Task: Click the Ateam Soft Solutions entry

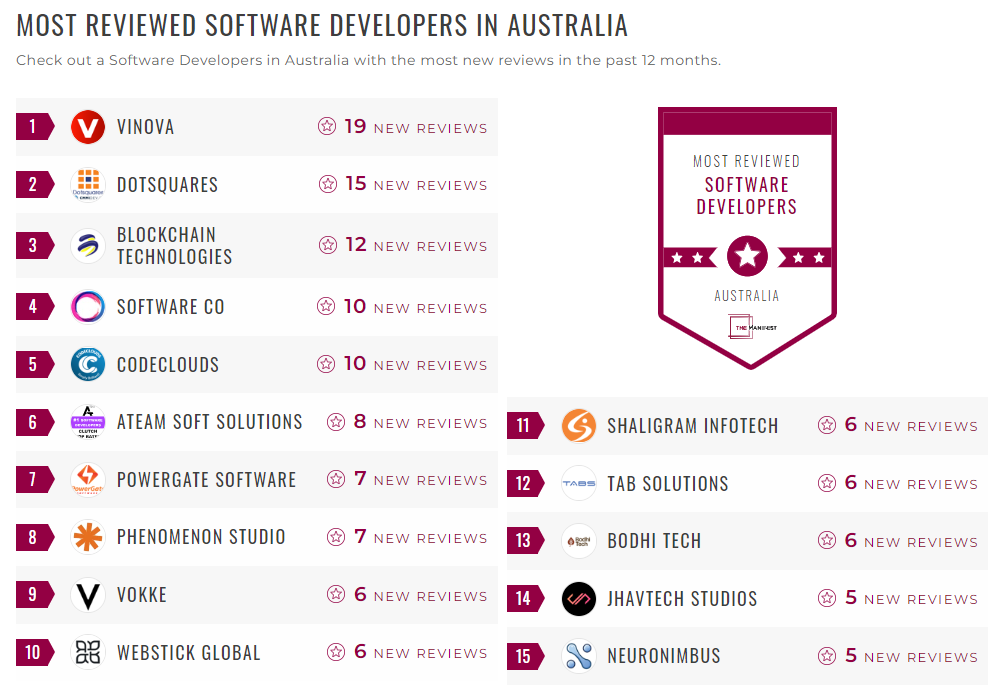Action: pos(210,422)
